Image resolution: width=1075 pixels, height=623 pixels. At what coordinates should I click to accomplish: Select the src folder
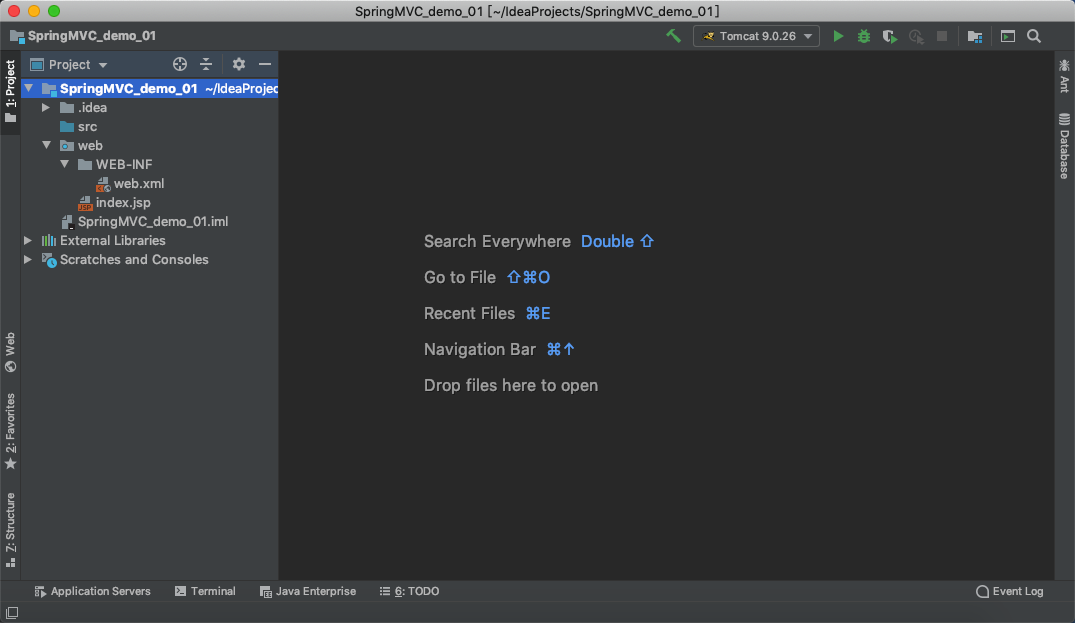click(87, 127)
